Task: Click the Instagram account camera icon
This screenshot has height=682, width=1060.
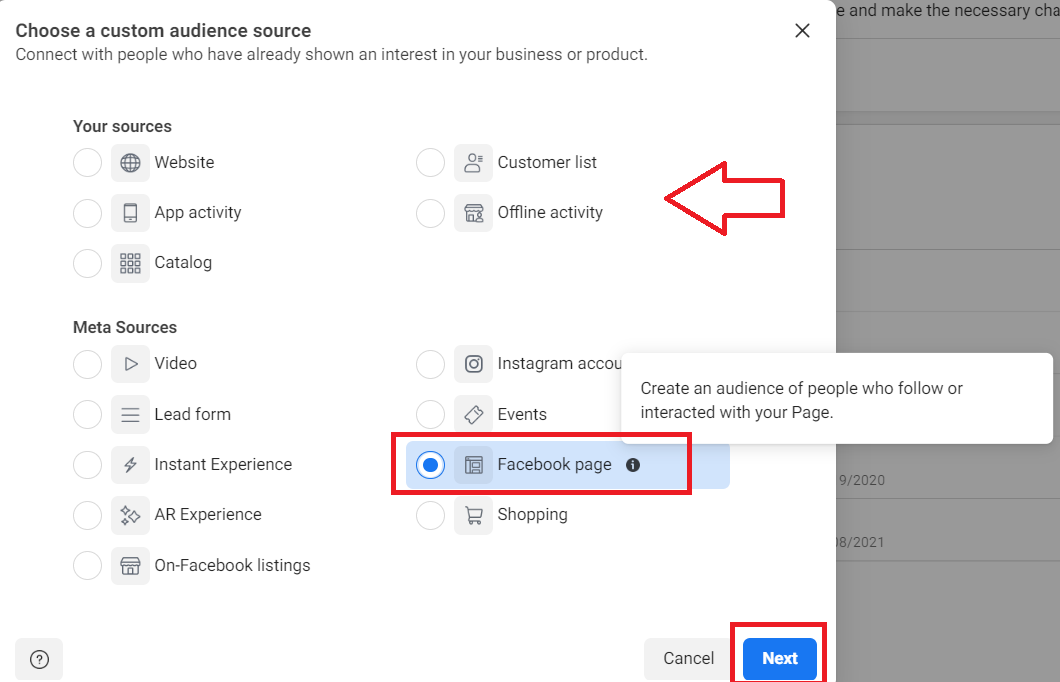Action: tap(473, 364)
